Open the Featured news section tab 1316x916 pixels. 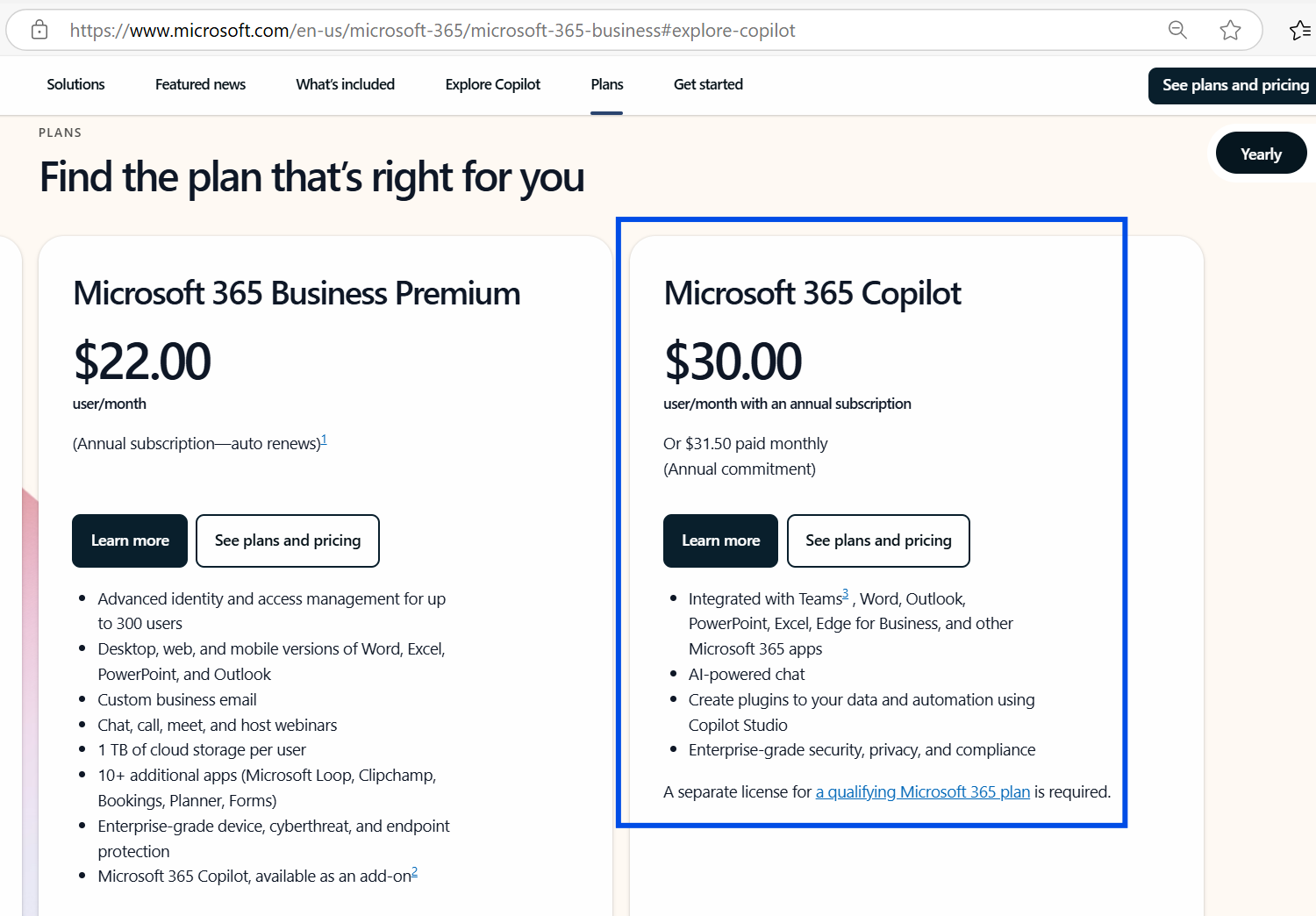click(x=200, y=84)
